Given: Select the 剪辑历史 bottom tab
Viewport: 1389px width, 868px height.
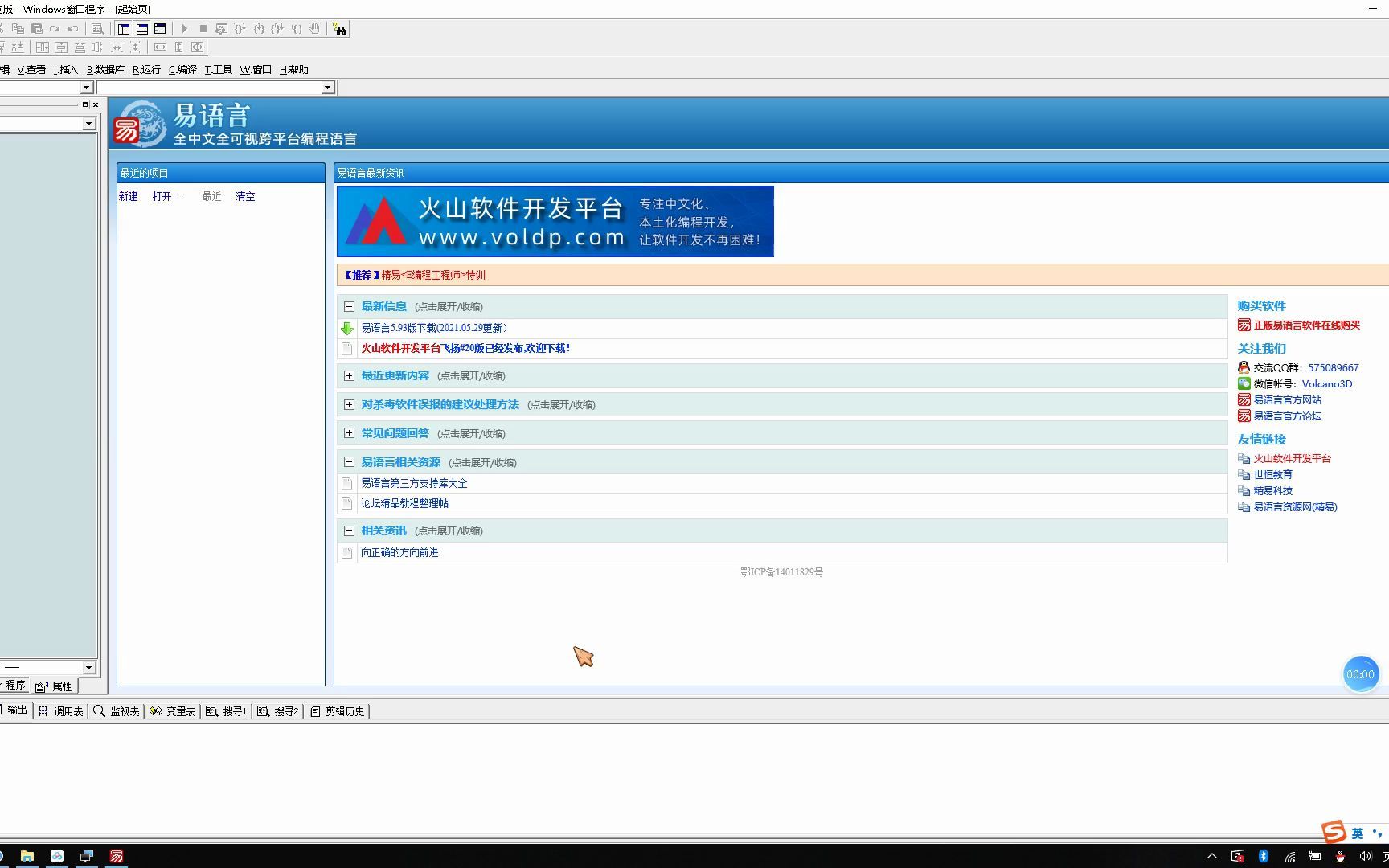Looking at the screenshot, I should point(338,711).
